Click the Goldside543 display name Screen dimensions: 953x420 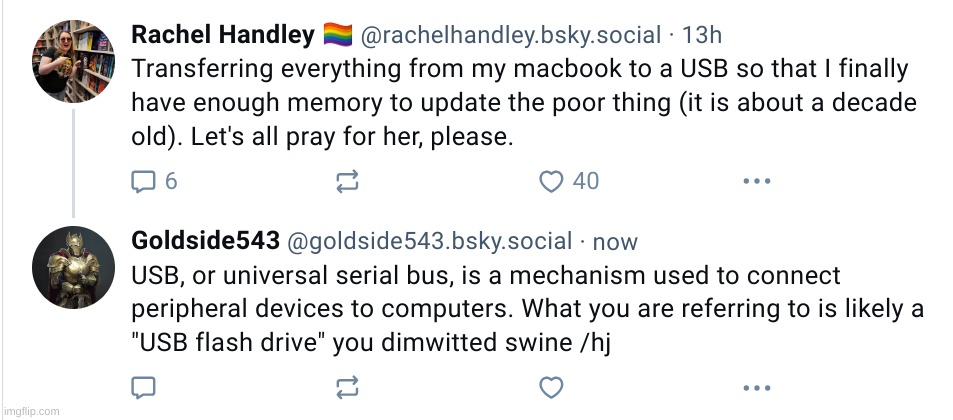tap(205, 241)
